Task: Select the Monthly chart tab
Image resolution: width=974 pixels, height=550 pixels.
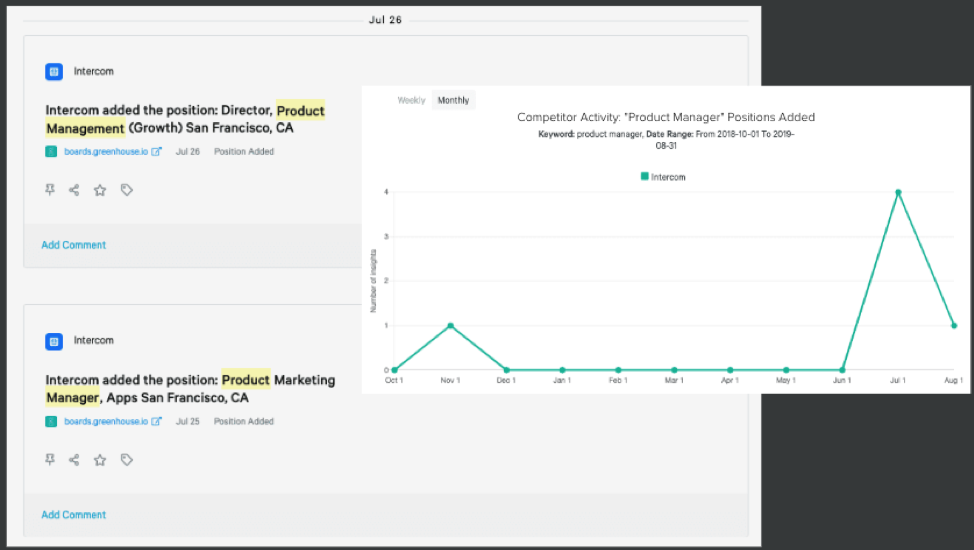Action: [x=453, y=100]
